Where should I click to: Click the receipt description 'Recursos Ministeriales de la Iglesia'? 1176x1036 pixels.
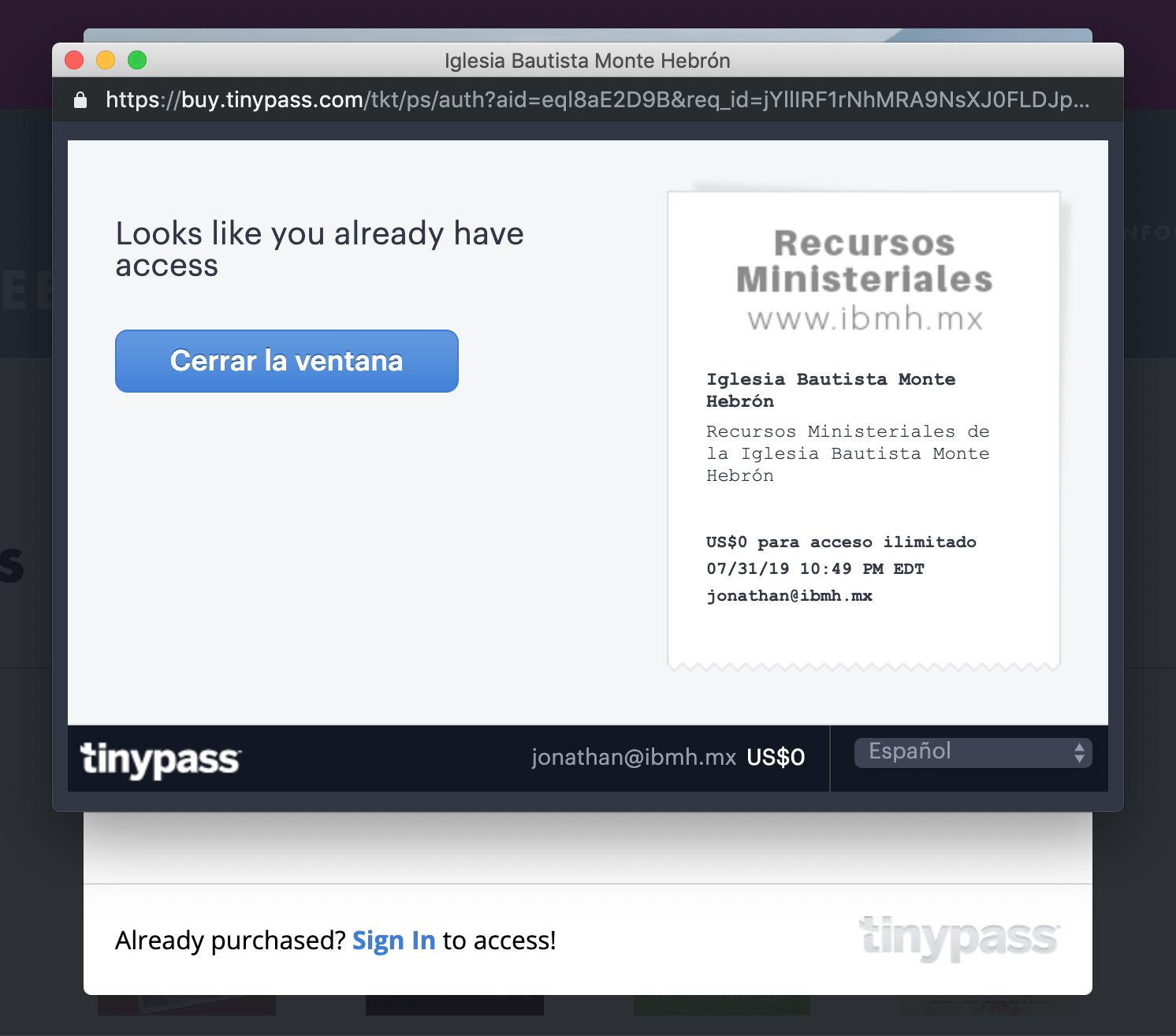click(x=847, y=453)
